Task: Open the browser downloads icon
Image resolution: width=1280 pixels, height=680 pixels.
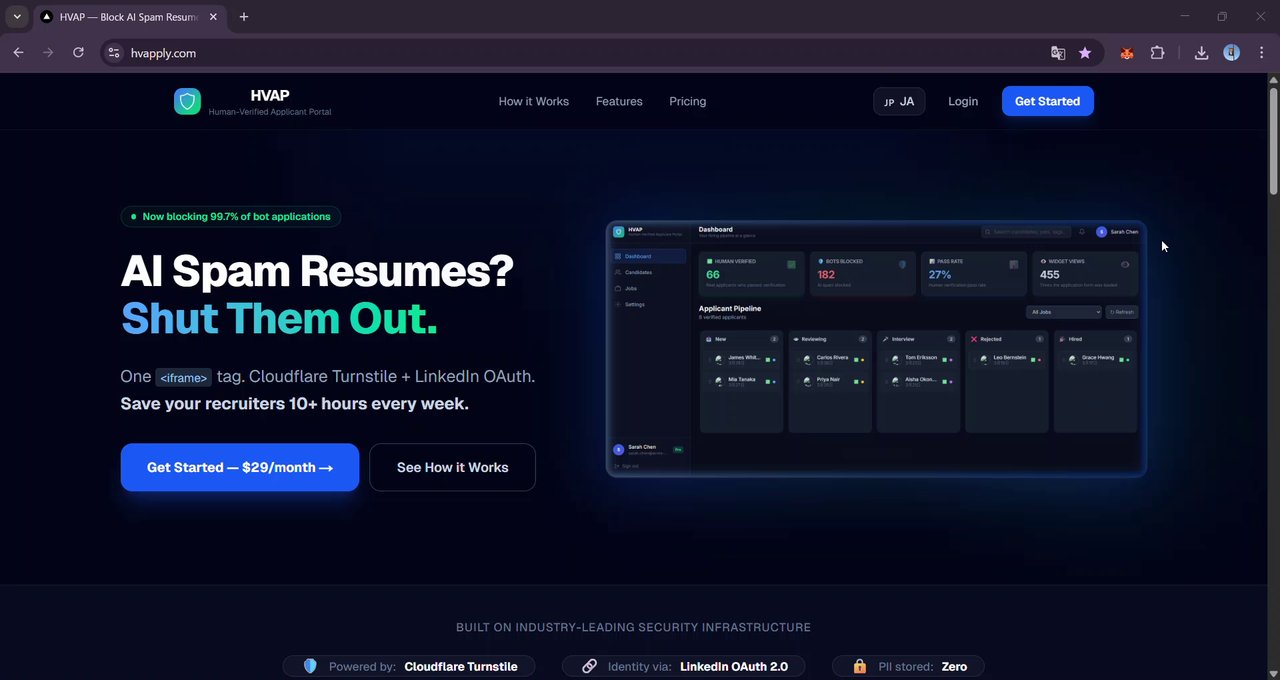Action: pos(1201,53)
